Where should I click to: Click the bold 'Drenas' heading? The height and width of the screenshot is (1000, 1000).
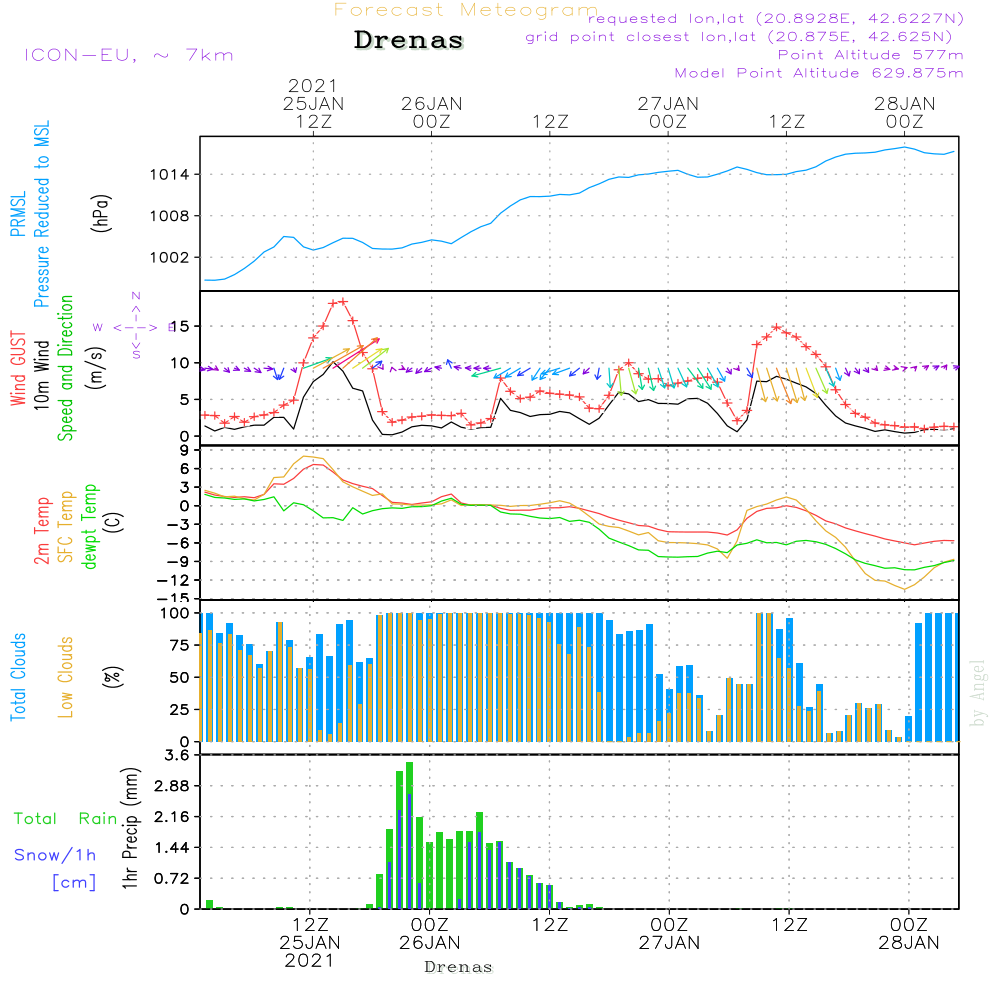pos(408,40)
